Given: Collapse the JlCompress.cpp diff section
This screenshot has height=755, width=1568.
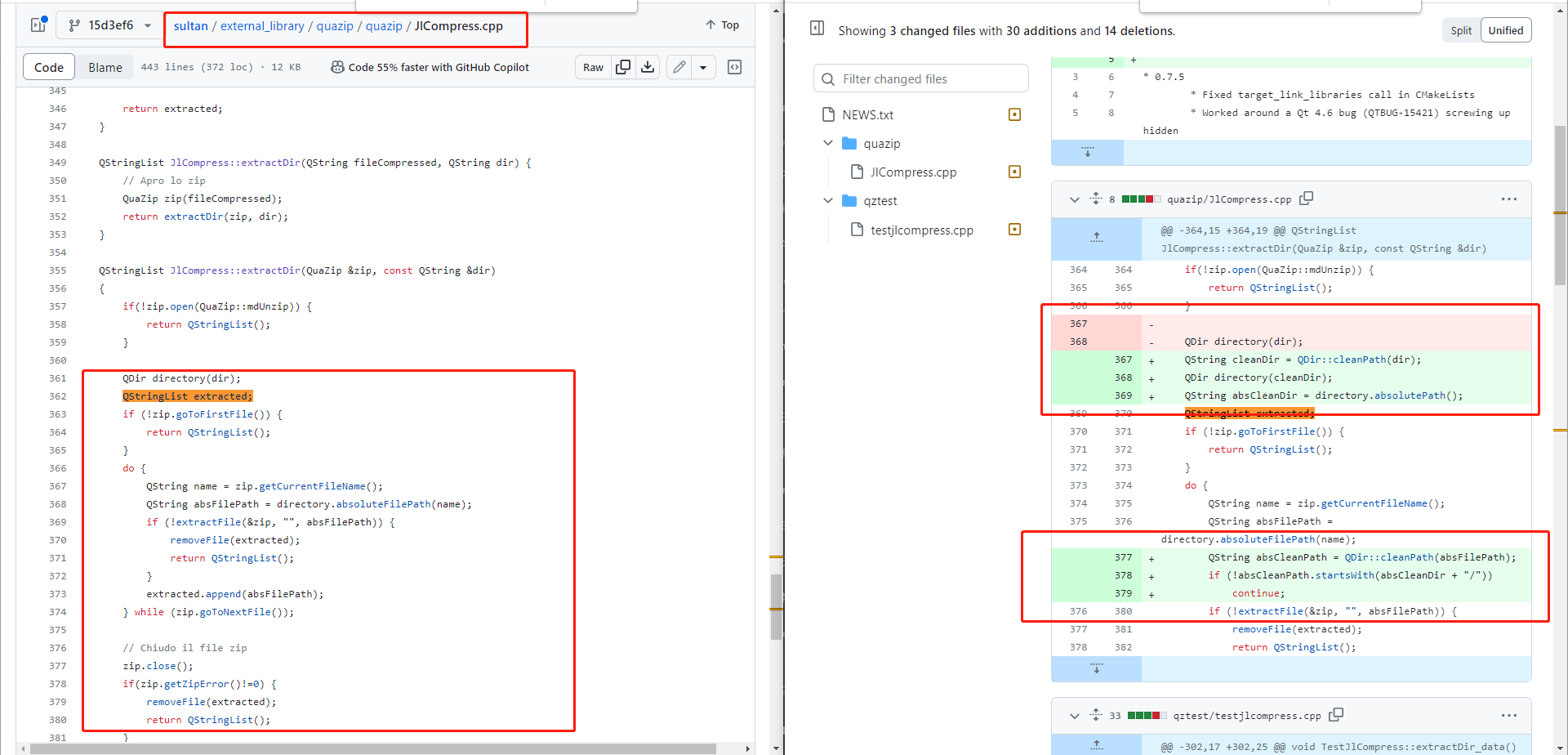Looking at the screenshot, I should 1074,199.
